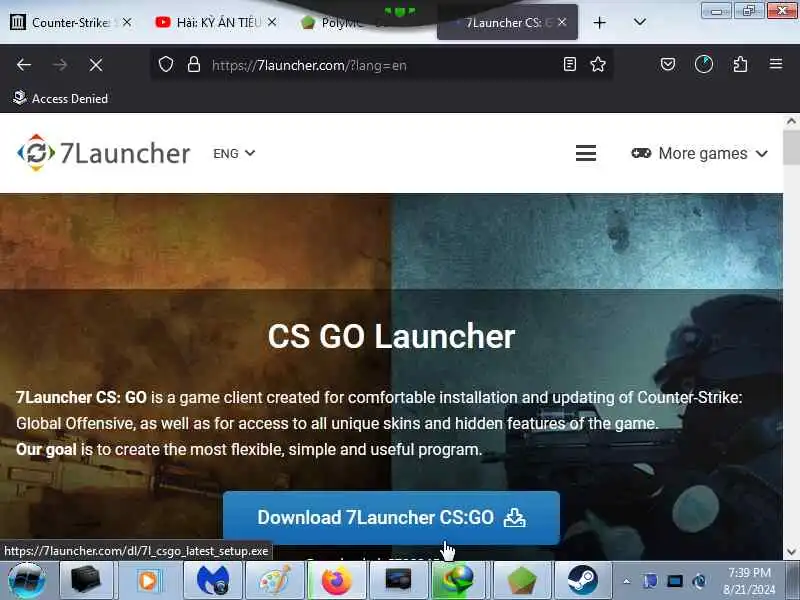Expand the More games dropdown
Image resolution: width=800 pixels, height=600 pixels.
[x=699, y=154]
